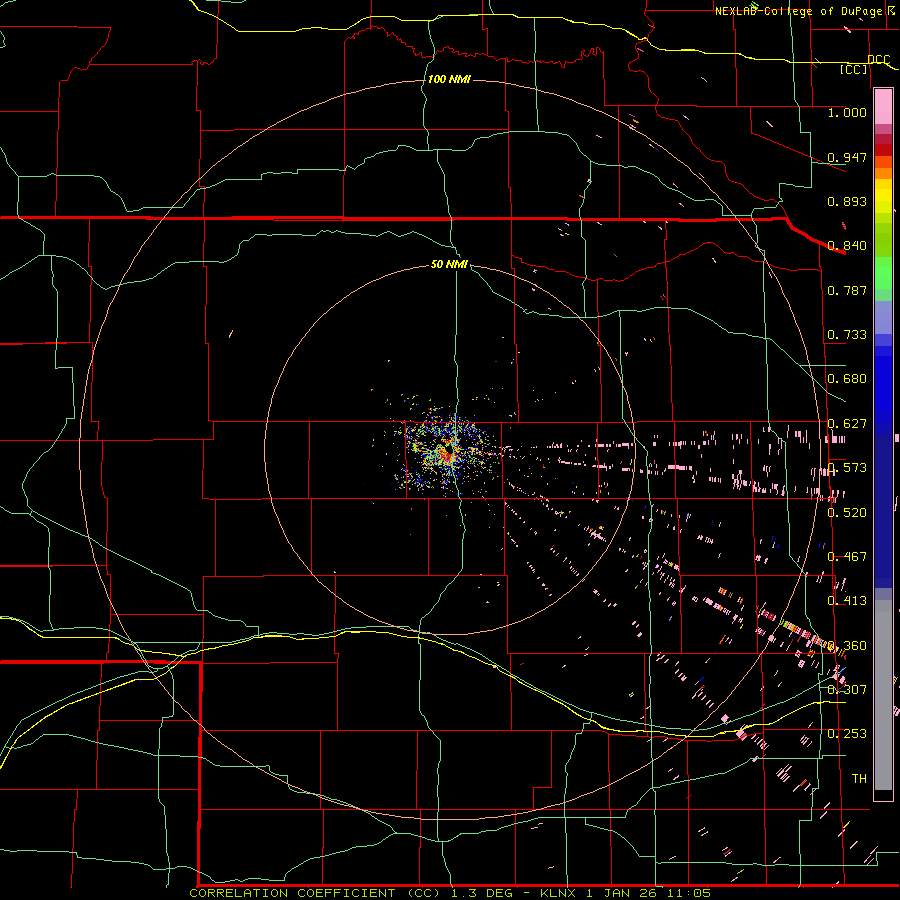900x900 pixels.
Task: Click the DCC product label
Action: pos(878,59)
